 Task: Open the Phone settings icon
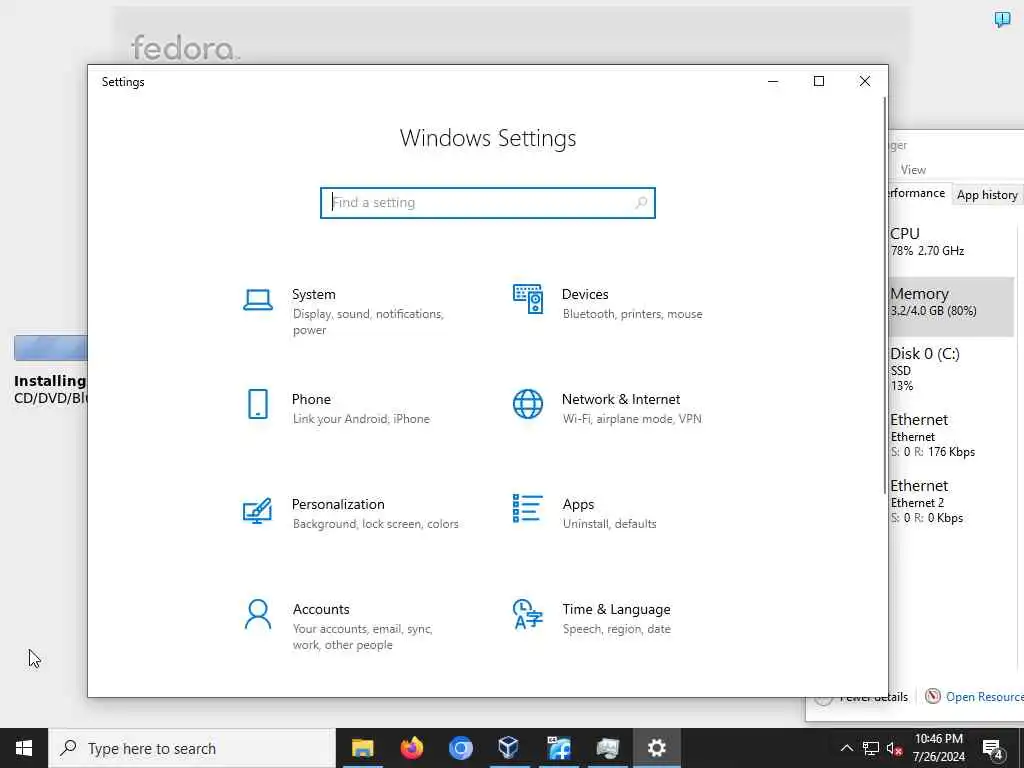(258, 404)
